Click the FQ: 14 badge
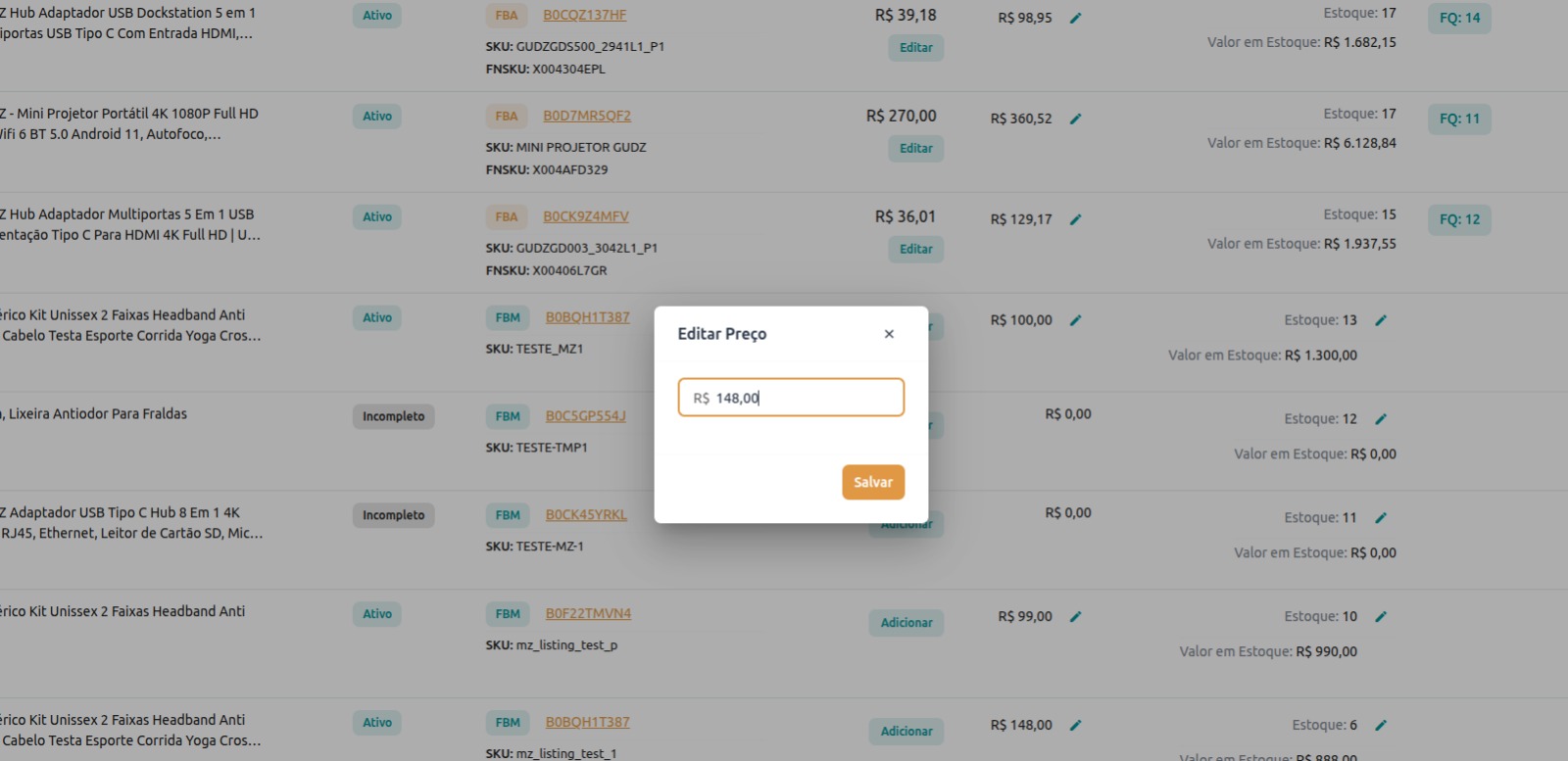This screenshot has height=761, width=1568. pos(1459,19)
